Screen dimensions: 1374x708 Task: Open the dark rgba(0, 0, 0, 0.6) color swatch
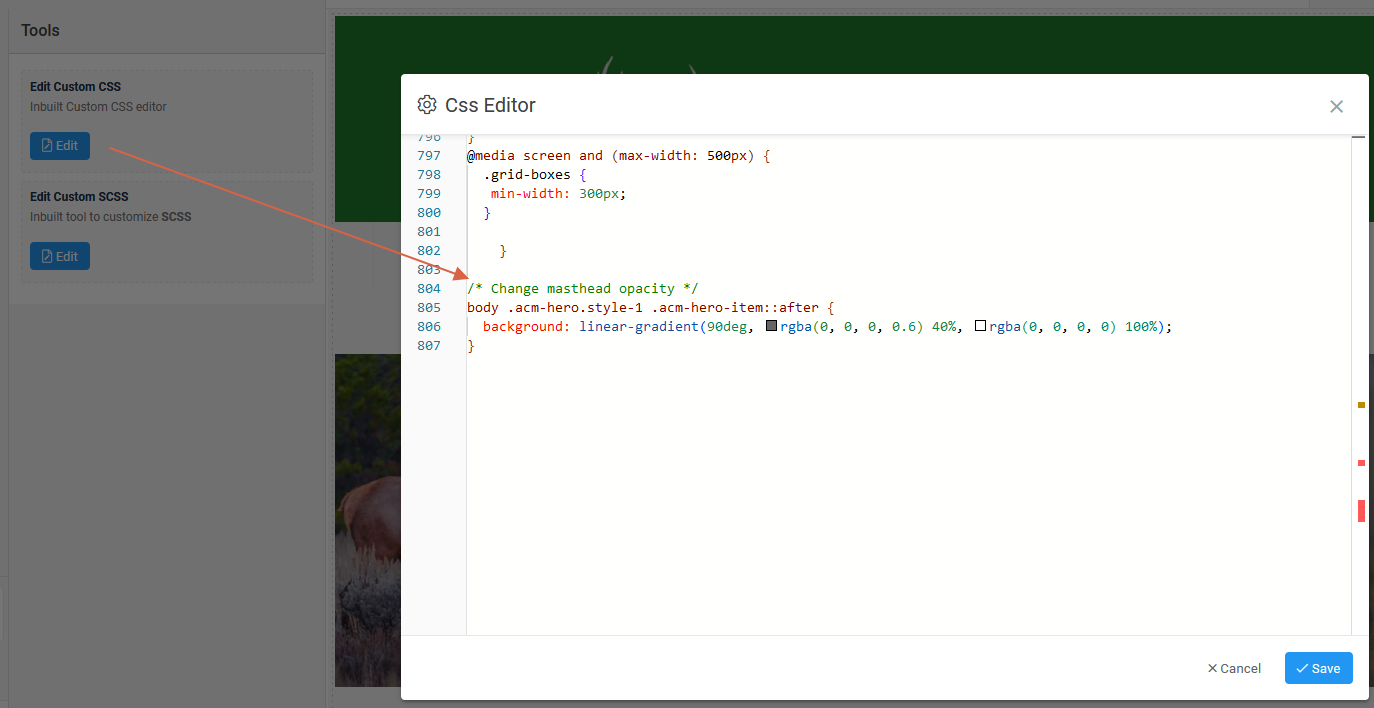(x=771, y=326)
